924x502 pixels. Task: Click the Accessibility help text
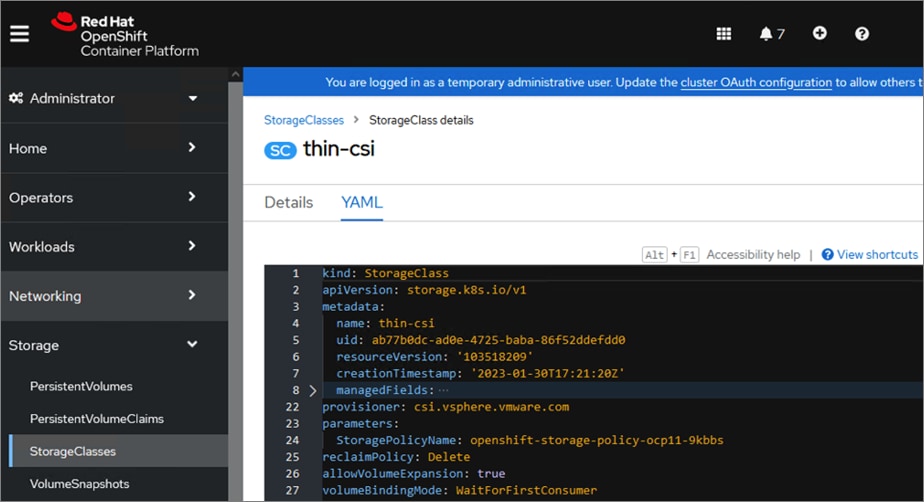753,255
